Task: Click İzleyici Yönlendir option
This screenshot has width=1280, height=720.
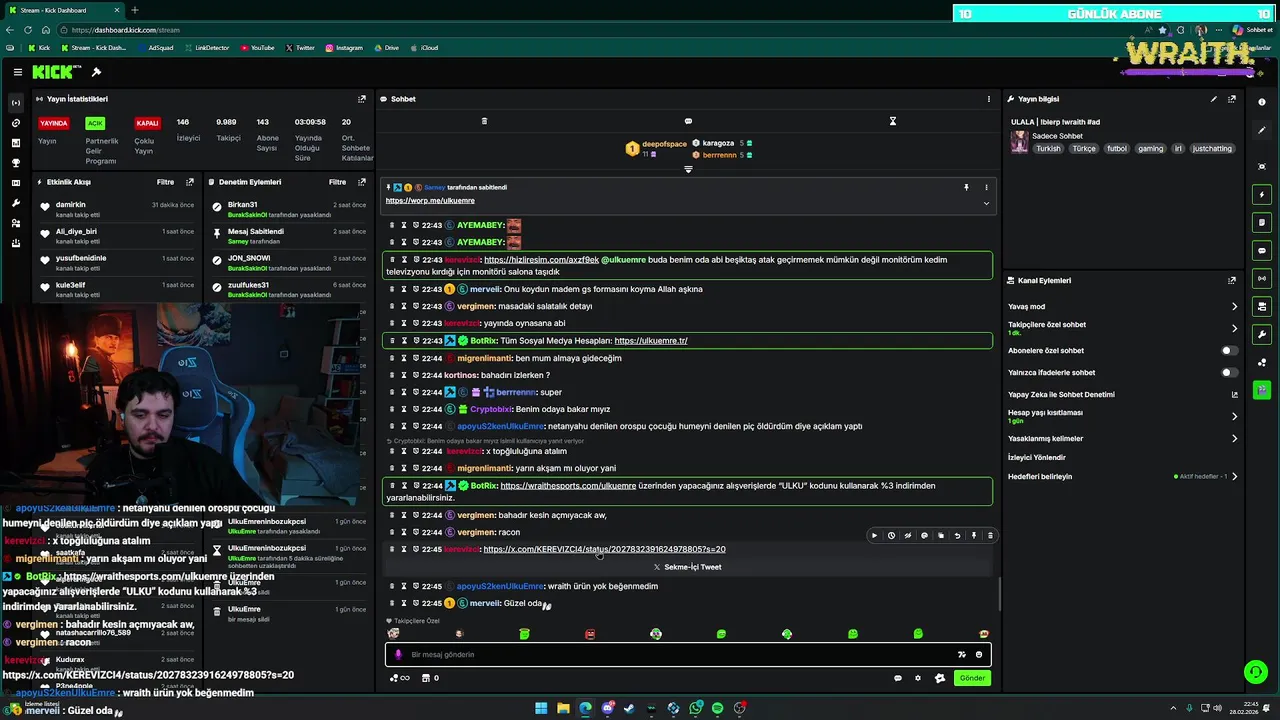Action: pyautogui.click(x=1037, y=457)
